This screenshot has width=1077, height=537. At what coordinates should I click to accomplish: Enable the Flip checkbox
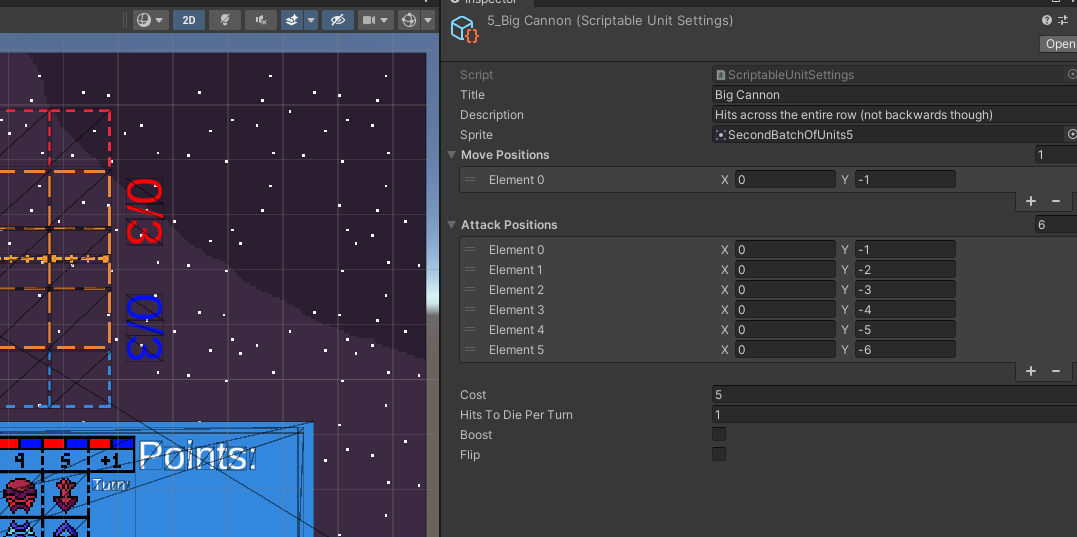[719, 455]
